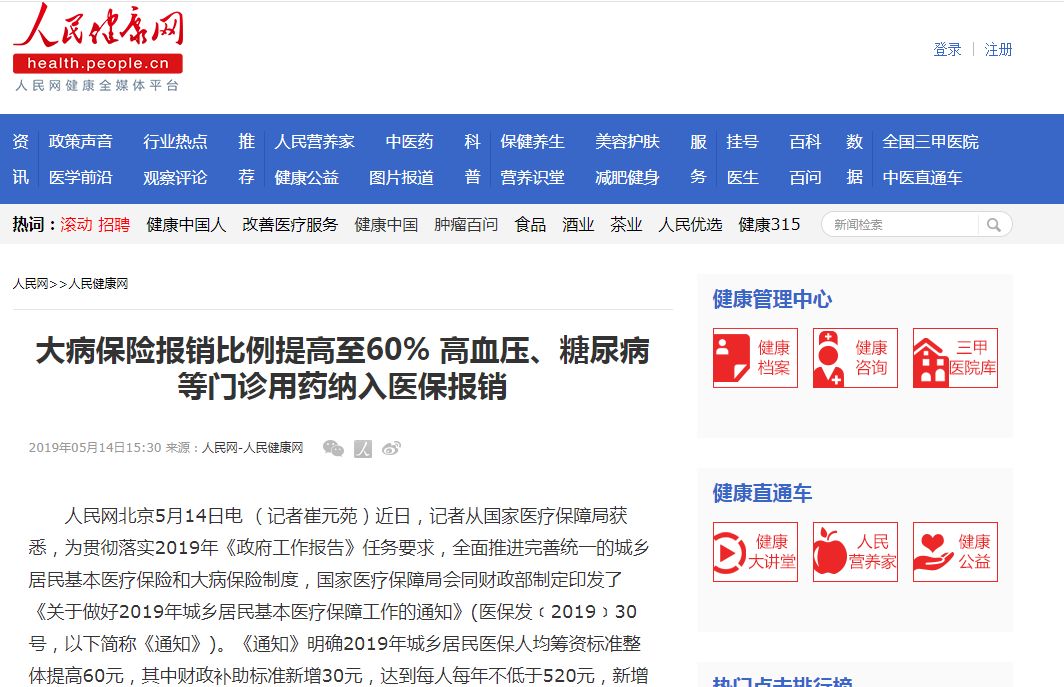This screenshot has width=1064, height=687.
Task: Open 三甲医院库 hospital icon tile
Action: pos(955,358)
